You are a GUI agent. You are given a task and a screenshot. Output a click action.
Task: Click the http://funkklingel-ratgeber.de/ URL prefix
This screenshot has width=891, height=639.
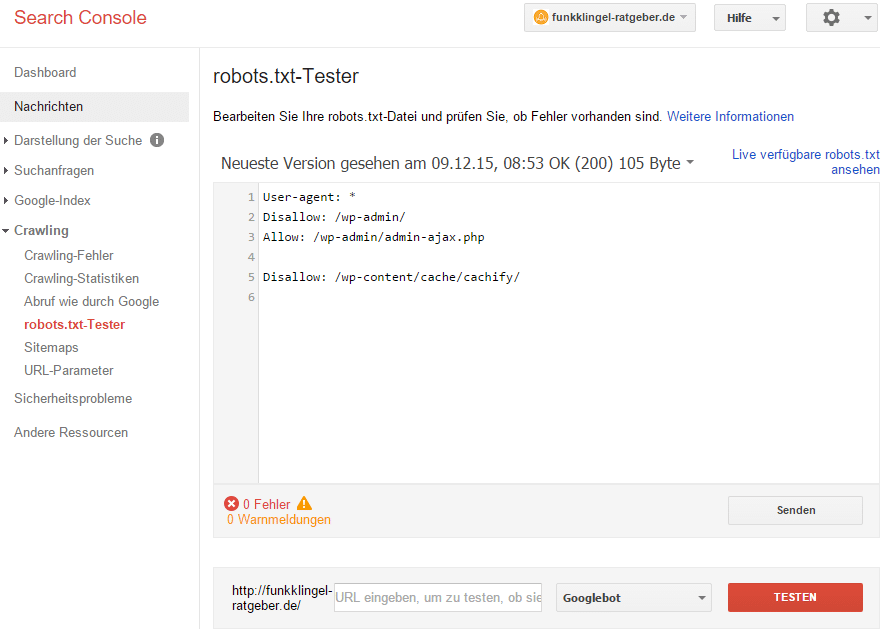click(282, 598)
